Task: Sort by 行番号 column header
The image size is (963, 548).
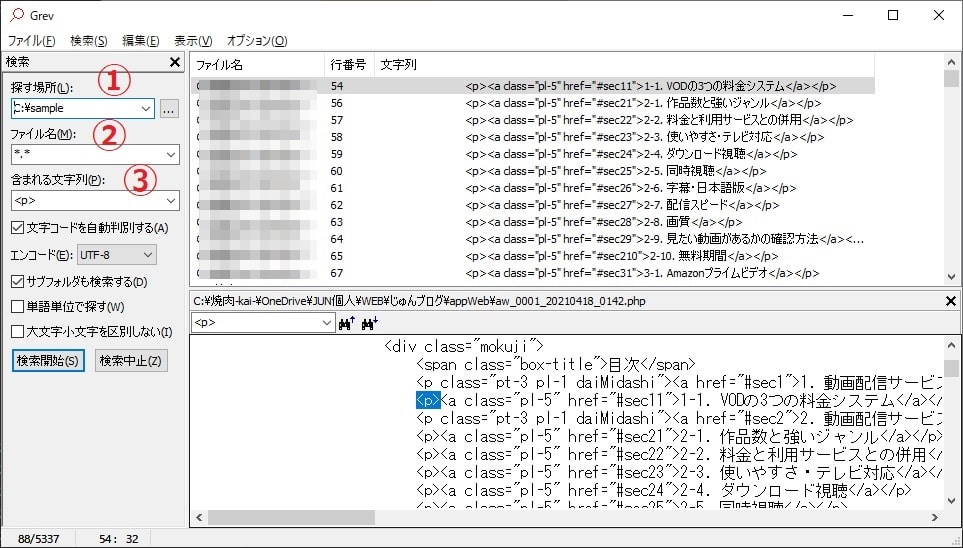Action: point(349,65)
